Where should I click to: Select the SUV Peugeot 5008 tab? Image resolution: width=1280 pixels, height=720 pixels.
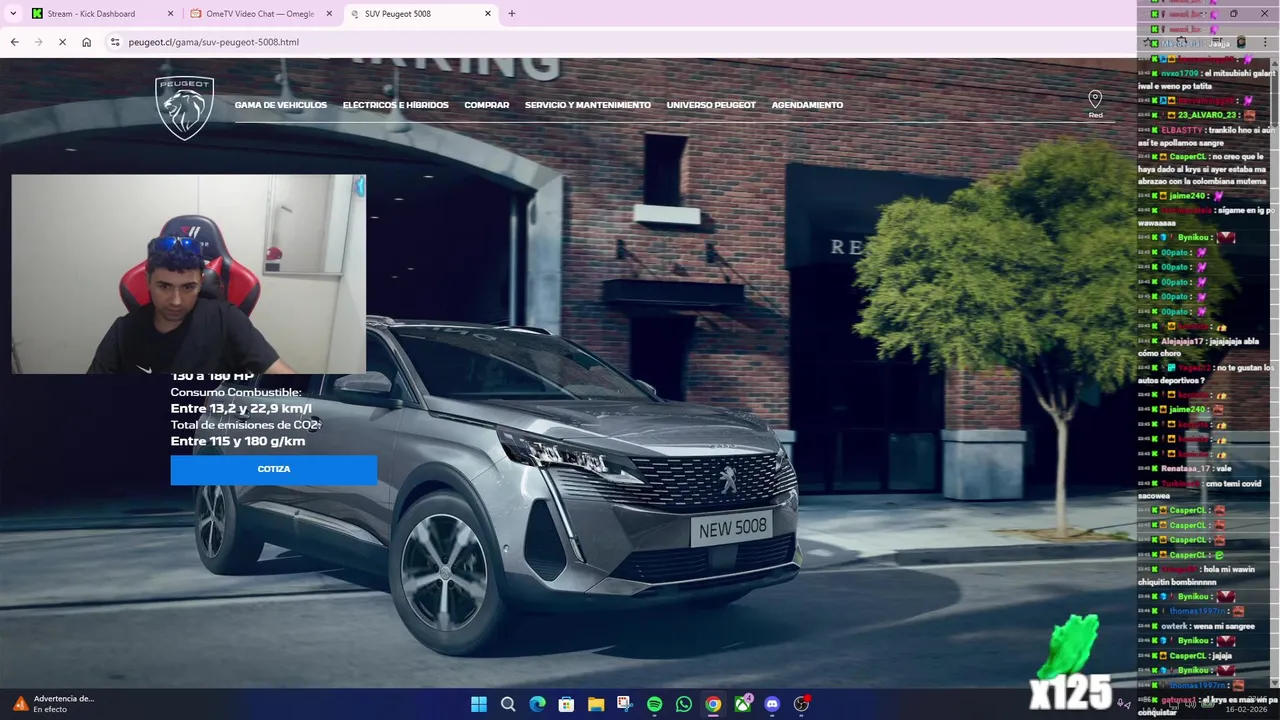click(x=420, y=14)
